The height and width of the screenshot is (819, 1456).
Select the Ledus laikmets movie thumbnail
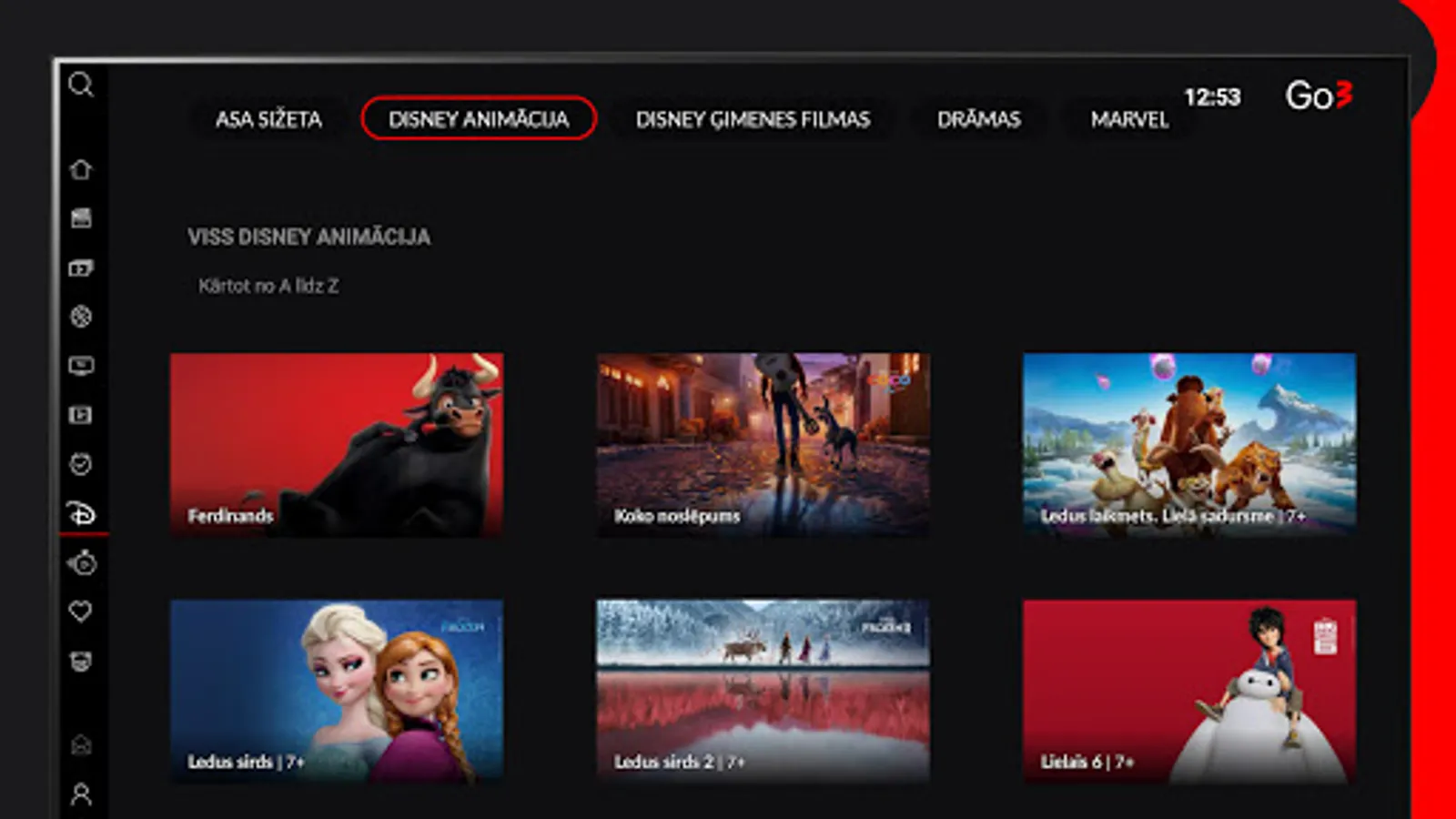point(1189,444)
